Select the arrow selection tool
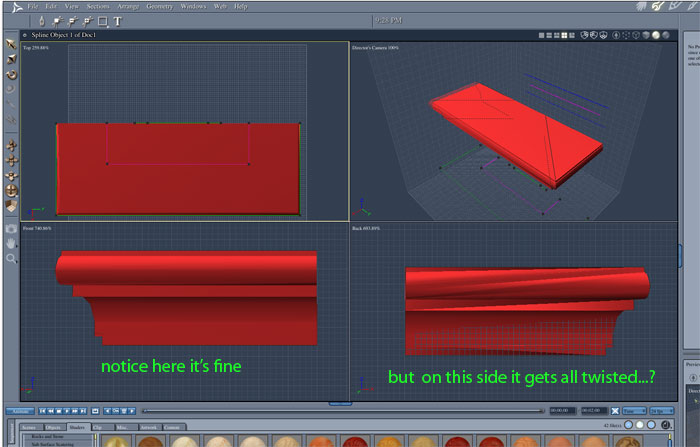The height and width of the screenshot is (447, 700). (11, 45)
